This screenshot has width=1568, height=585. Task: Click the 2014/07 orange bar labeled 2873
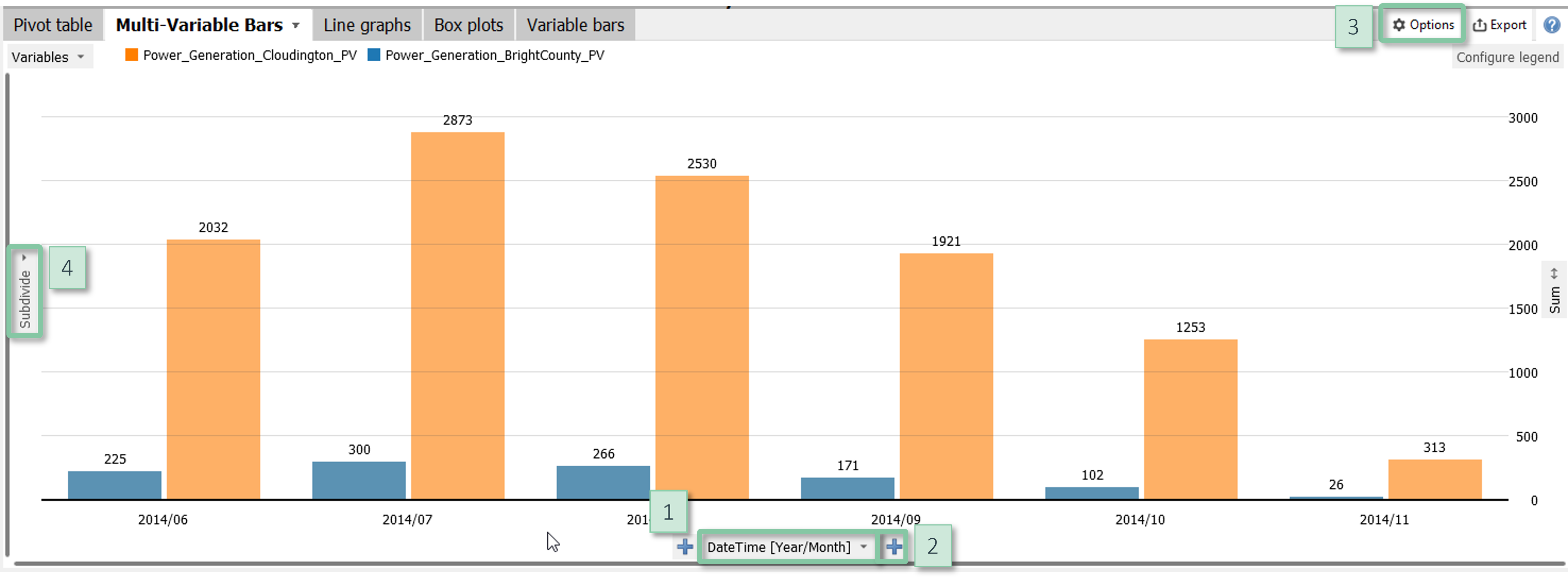pos(457,315)
